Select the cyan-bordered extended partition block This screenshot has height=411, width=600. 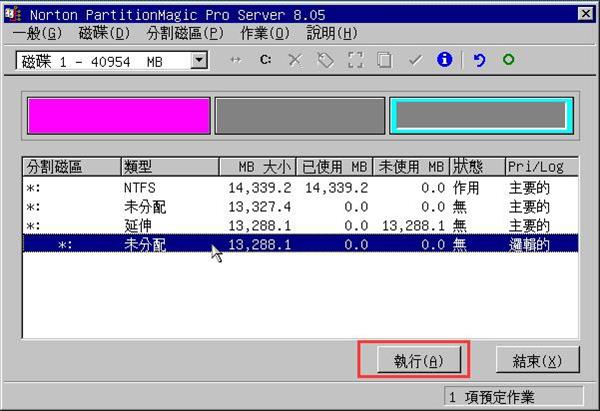click(481, 116)
